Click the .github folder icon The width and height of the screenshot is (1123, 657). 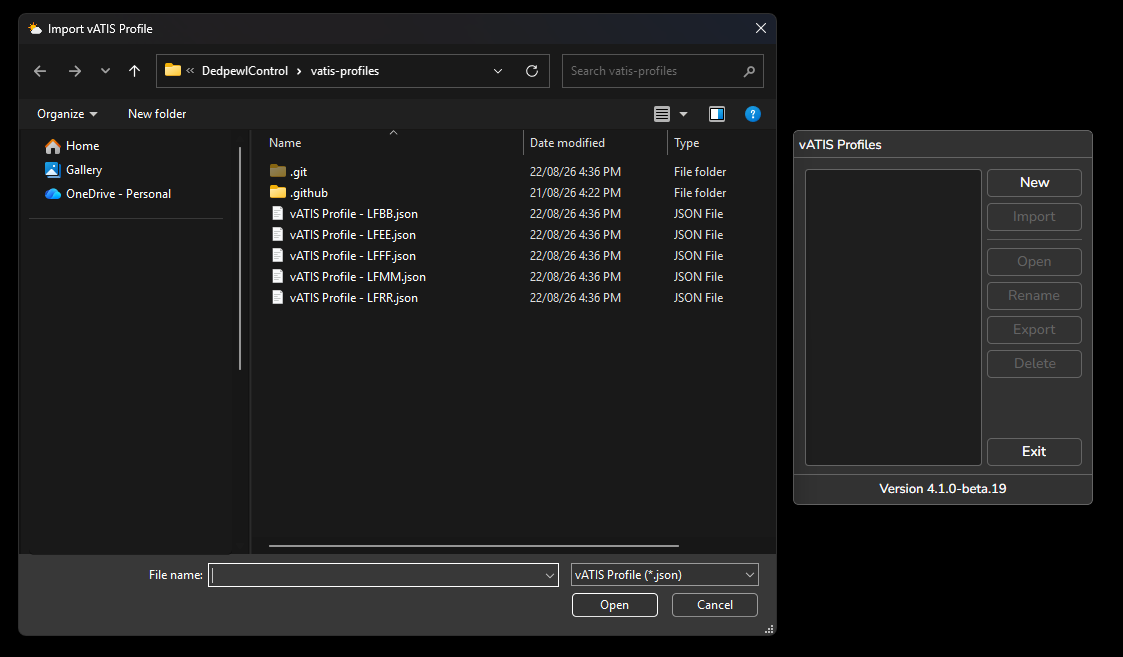[x=278, y=192]
